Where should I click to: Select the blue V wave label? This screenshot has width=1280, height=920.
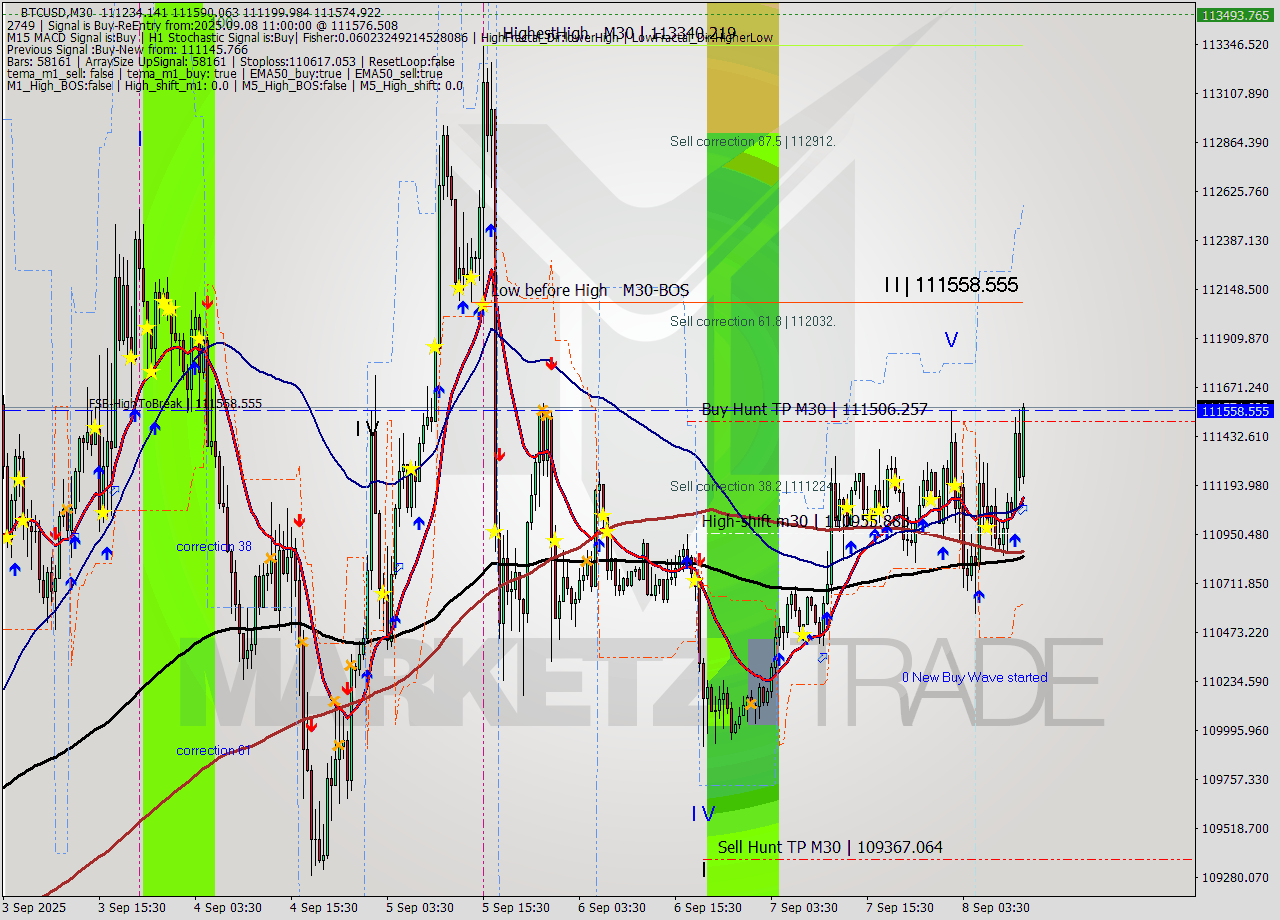tap(951, 341)
